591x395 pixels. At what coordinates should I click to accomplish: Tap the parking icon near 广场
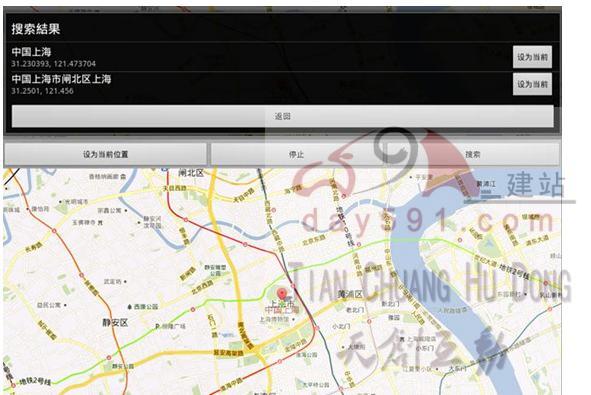pyautogui.click(x=158, y=326)
